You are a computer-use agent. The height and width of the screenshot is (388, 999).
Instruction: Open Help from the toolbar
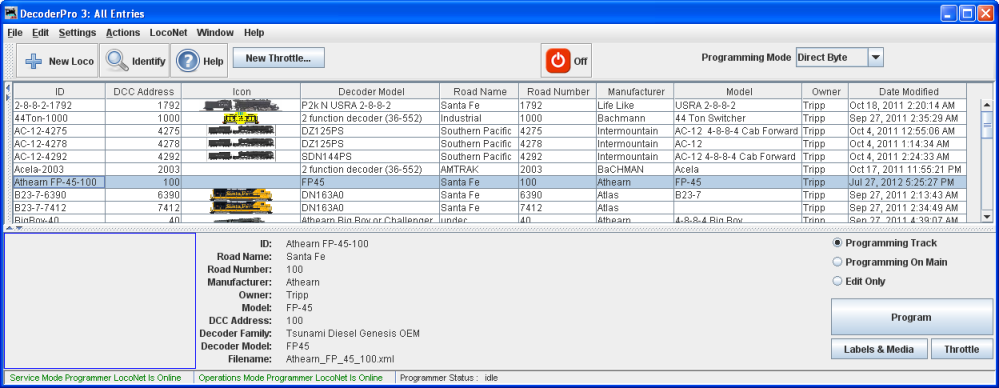199,61
